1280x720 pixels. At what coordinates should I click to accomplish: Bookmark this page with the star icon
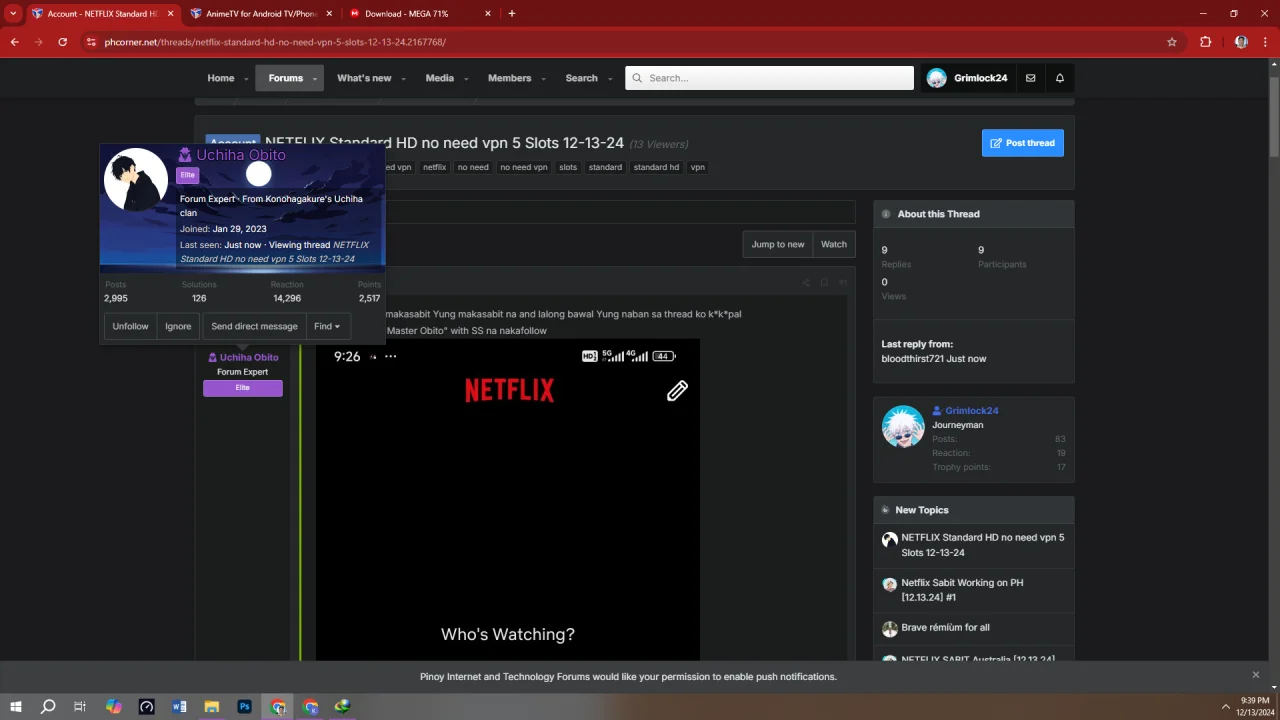tap(1172, 42)
